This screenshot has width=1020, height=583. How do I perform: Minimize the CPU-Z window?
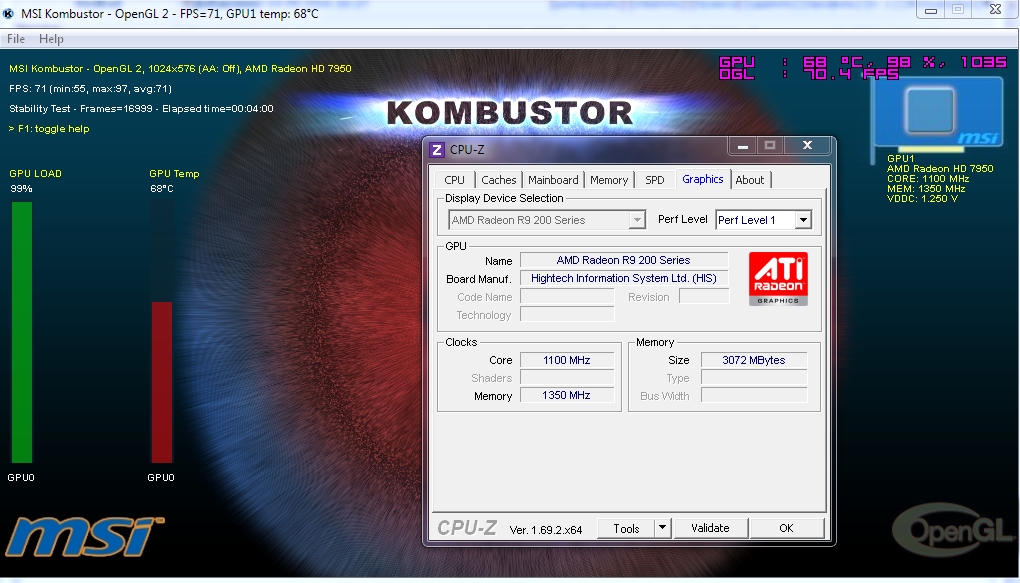pos(742,146)
